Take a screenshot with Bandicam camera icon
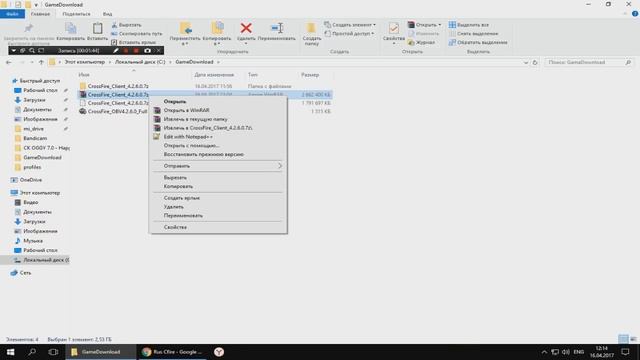Viewport: 640px width, 360px height. tap(147, 51)
